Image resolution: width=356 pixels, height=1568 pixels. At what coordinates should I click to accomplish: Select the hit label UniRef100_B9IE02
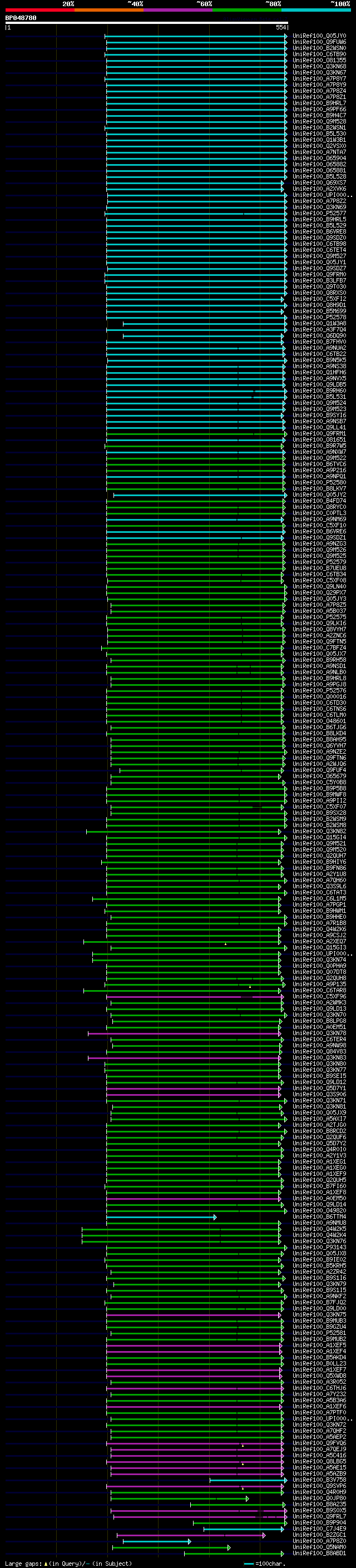click(319, 1260)
